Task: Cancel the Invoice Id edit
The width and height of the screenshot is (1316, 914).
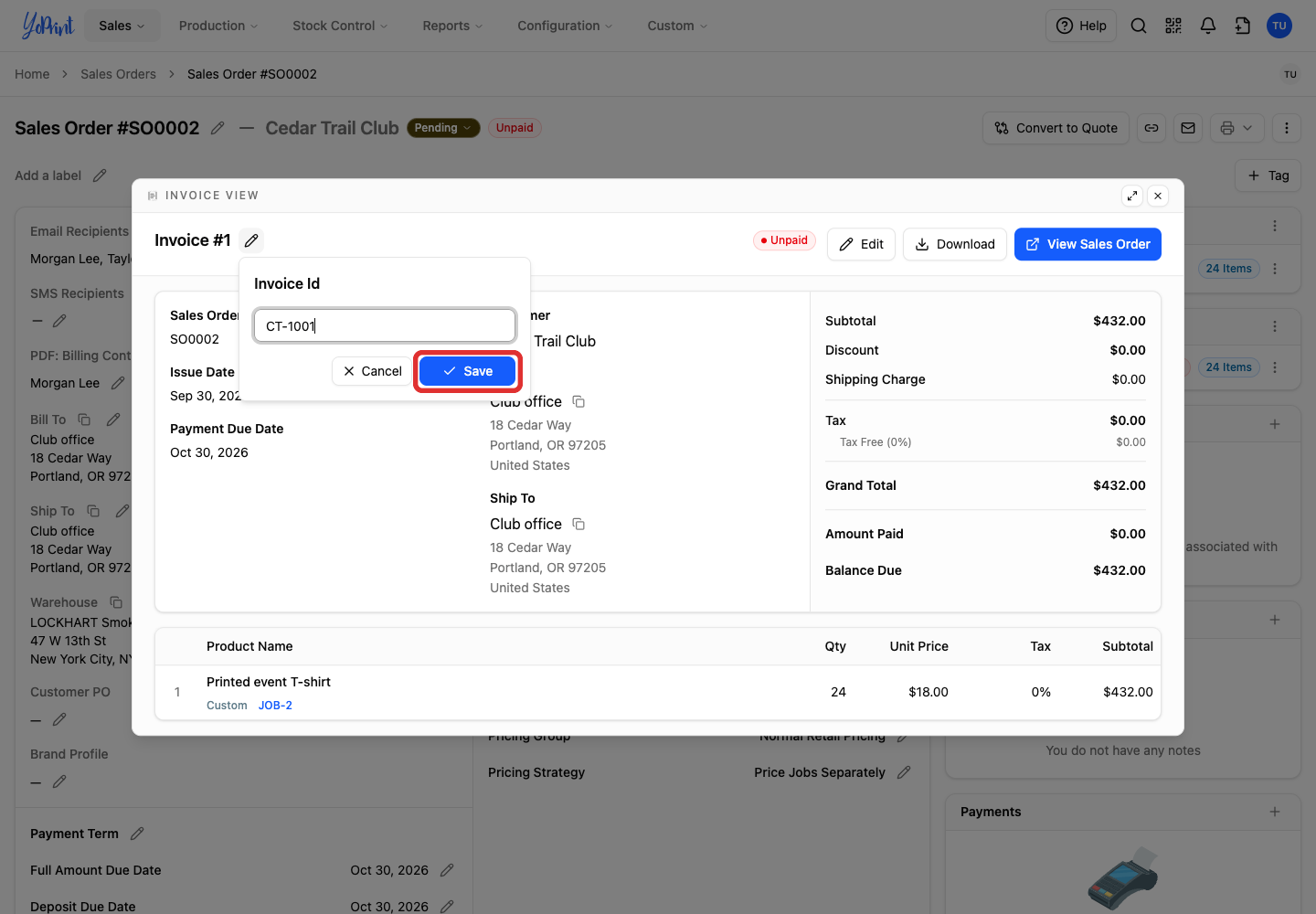Action: click(x=372, y=371)
